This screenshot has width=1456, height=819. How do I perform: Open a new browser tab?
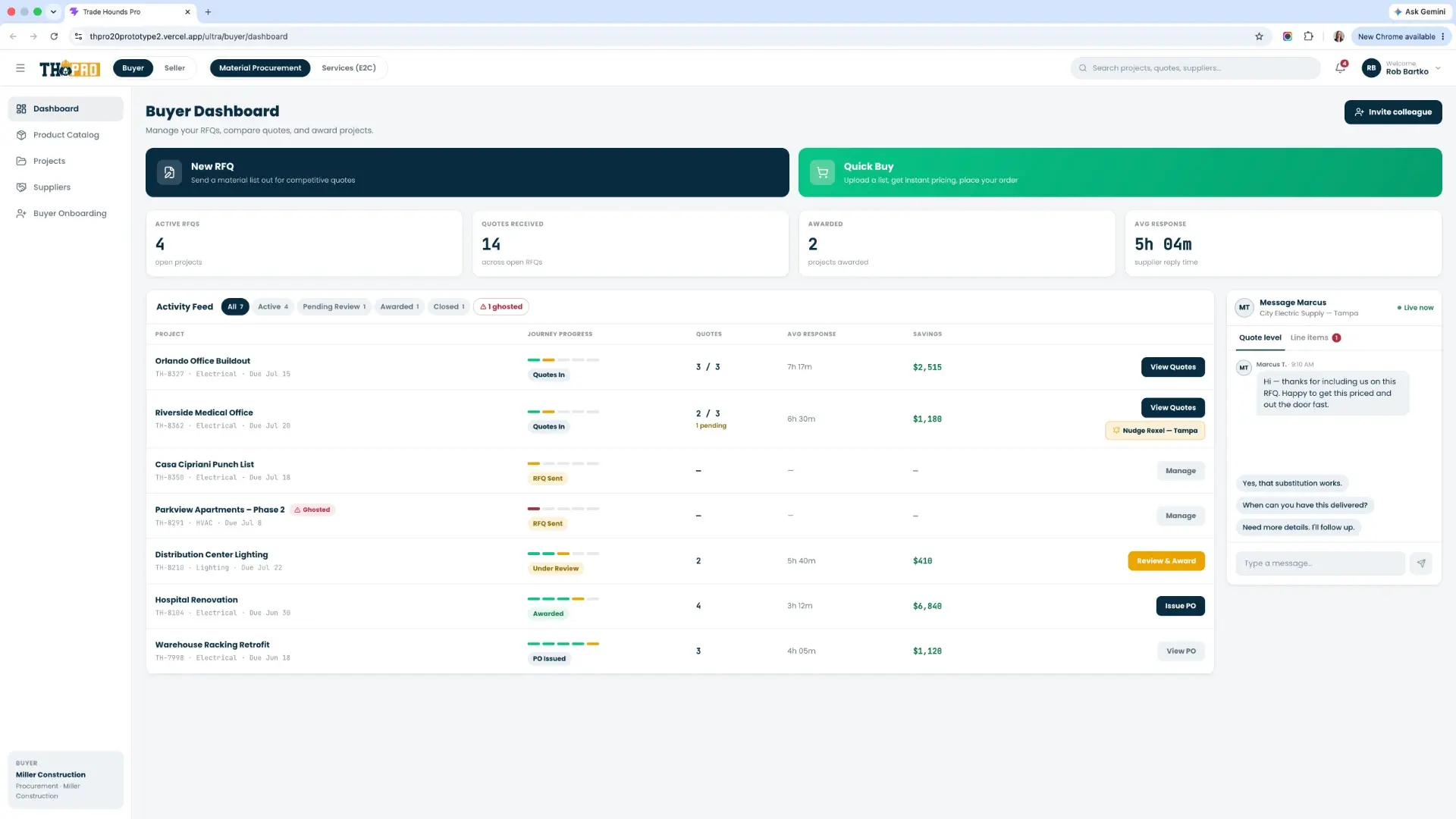coord(208,12)
